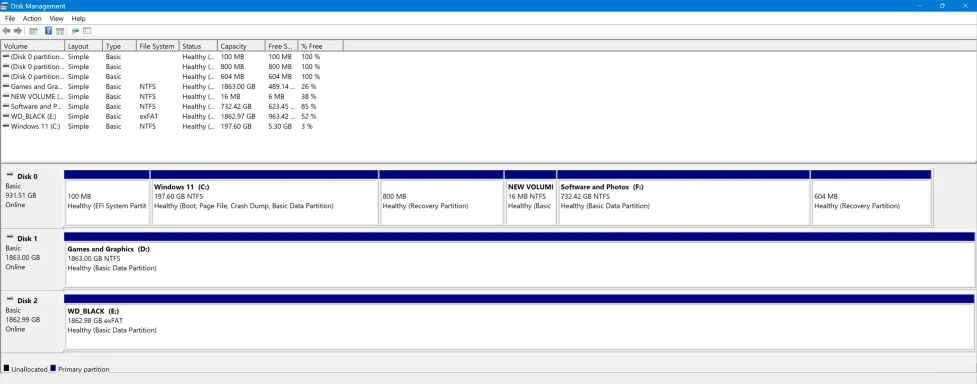Select the 100 MB EFI System Partition block
Screen dimensions: 977x384
(107, 197)
